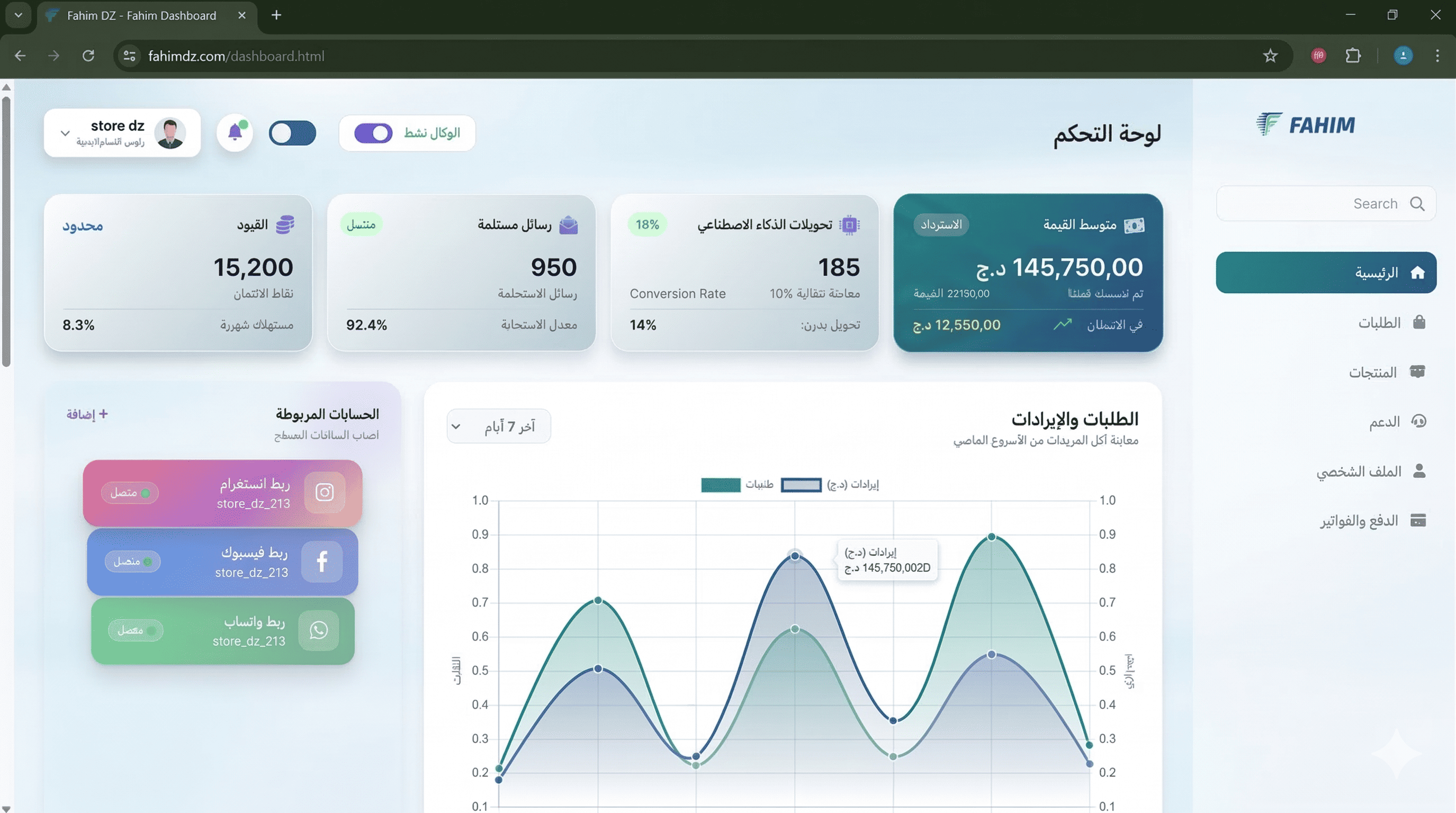This screenshot has width=1456, height=813.
Task: Toggle the purple agent-active switch
Action: pos(373,133)
